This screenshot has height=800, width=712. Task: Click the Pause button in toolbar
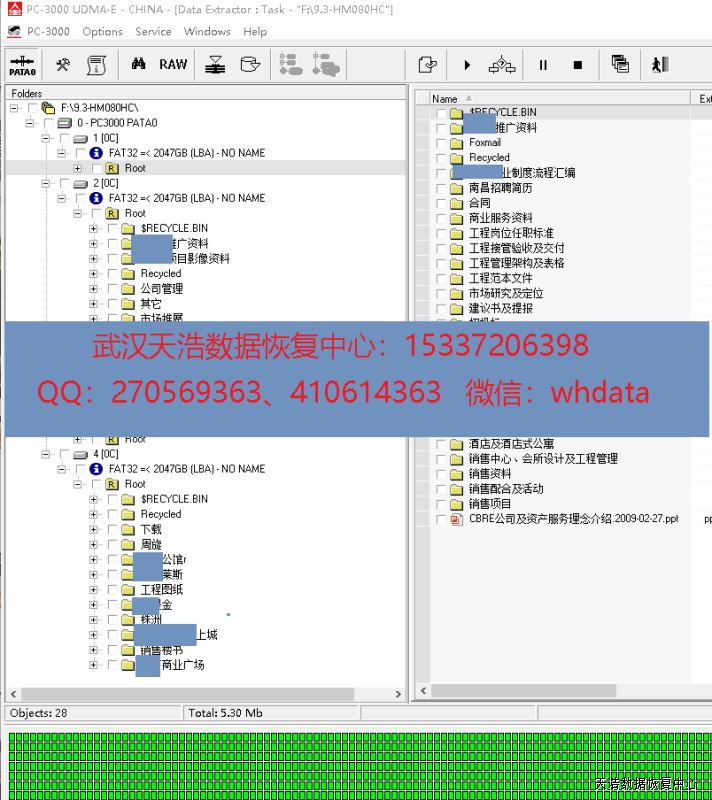543,65
